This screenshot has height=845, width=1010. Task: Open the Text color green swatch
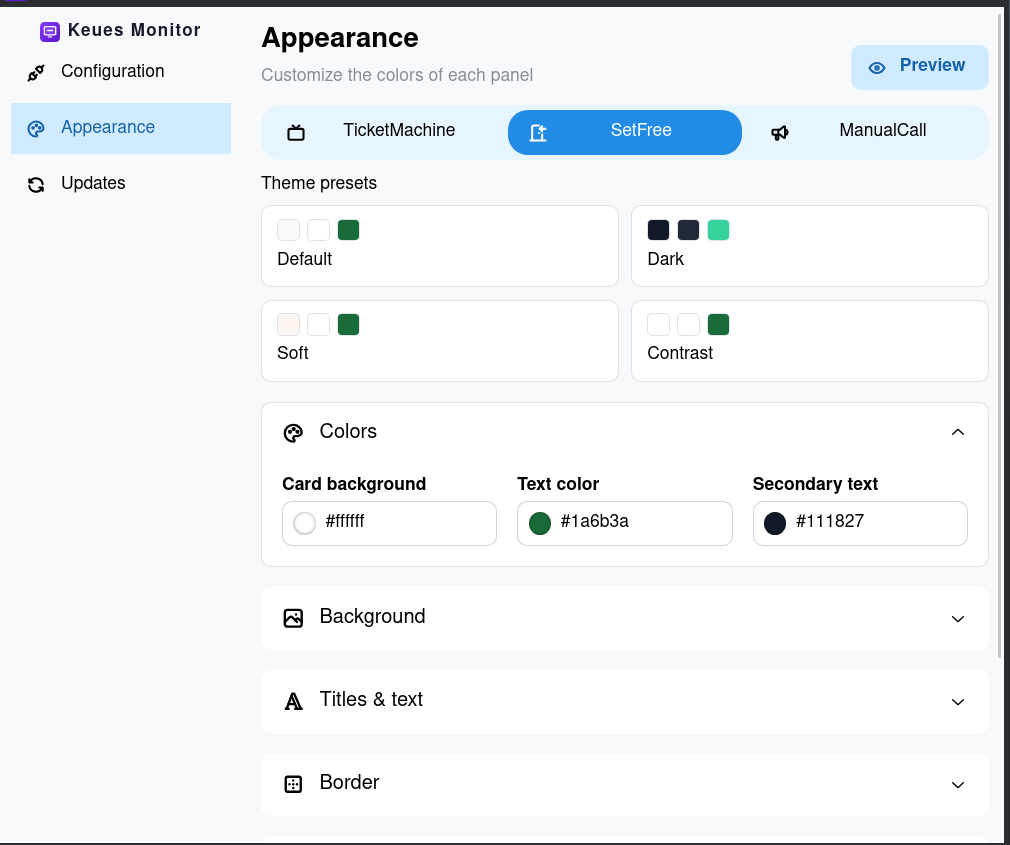(540, 523)
